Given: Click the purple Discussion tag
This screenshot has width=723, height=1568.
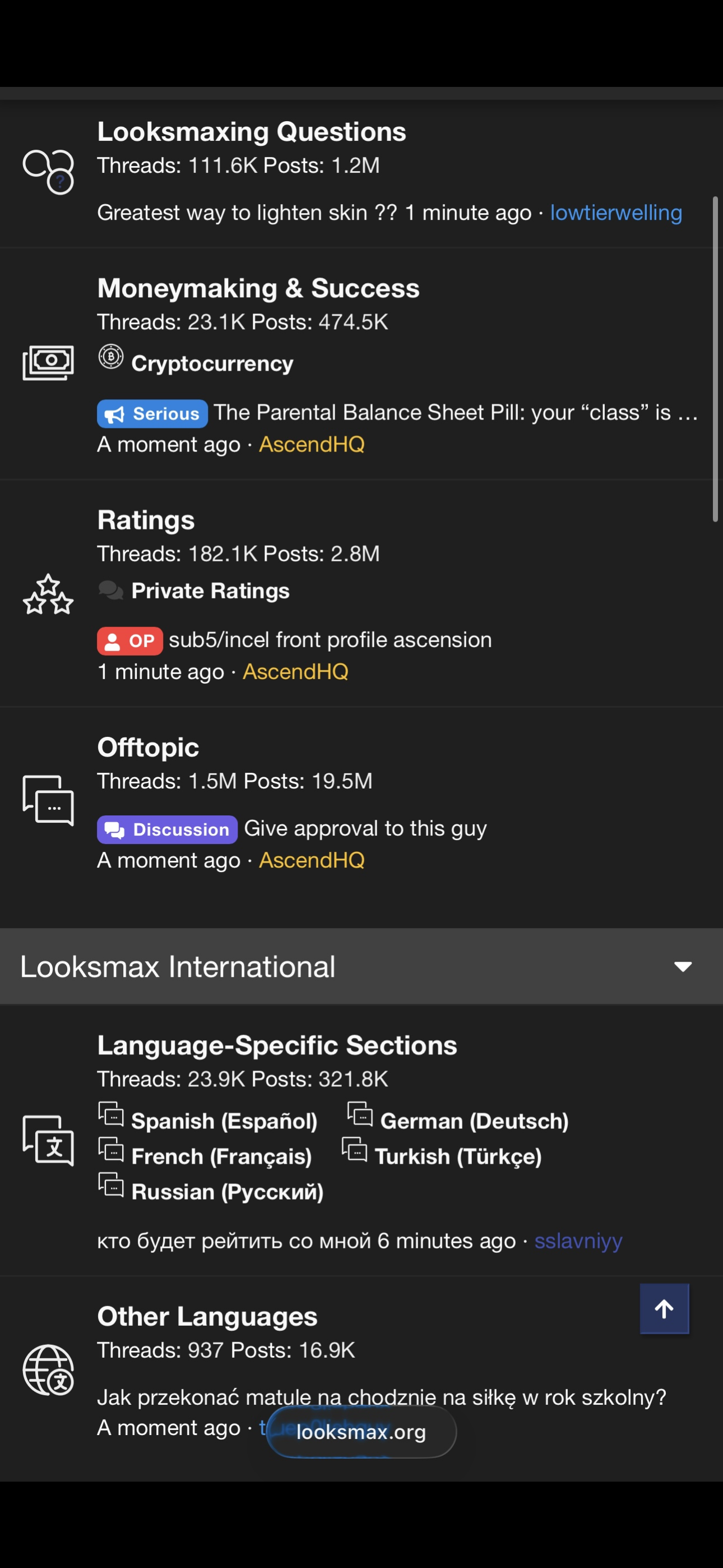Looking at the screenshot, I should (167, 829).
